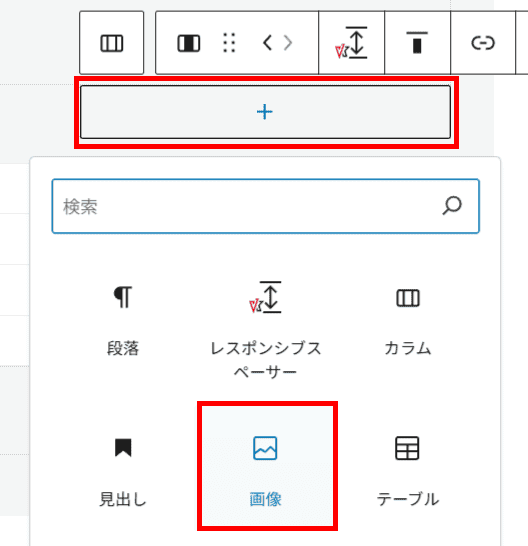
Task: Focus the 検索 search field
Action: [x=265, y=206]
